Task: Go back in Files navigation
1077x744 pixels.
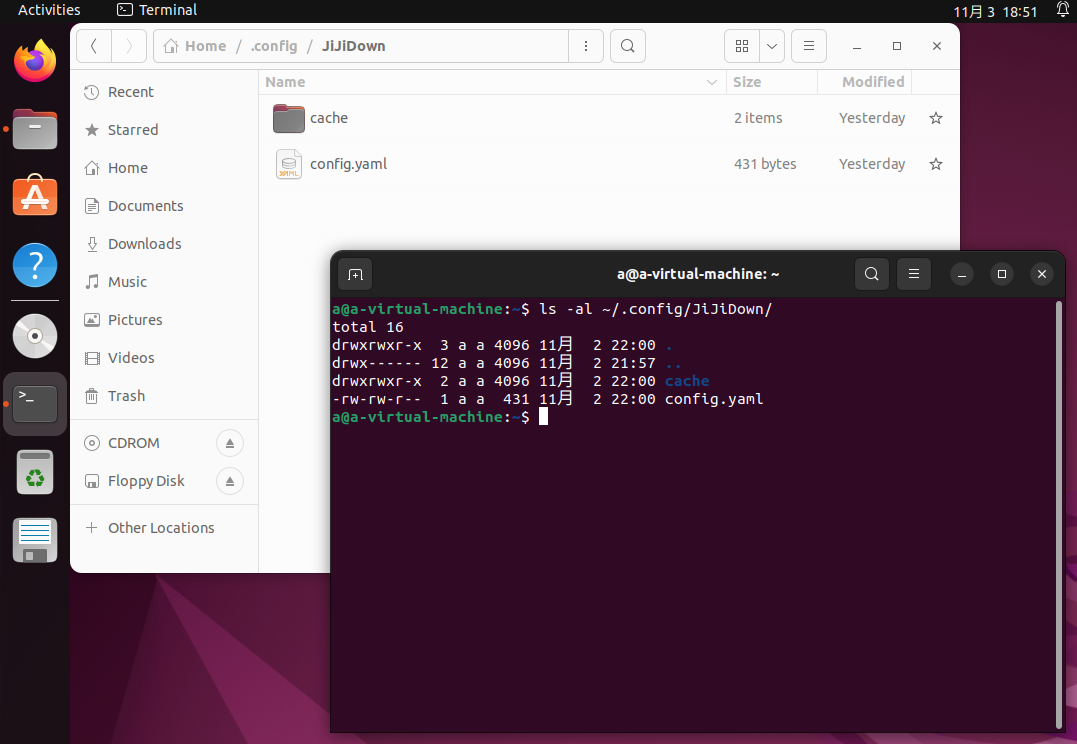Action: click(x=94, y=46)
